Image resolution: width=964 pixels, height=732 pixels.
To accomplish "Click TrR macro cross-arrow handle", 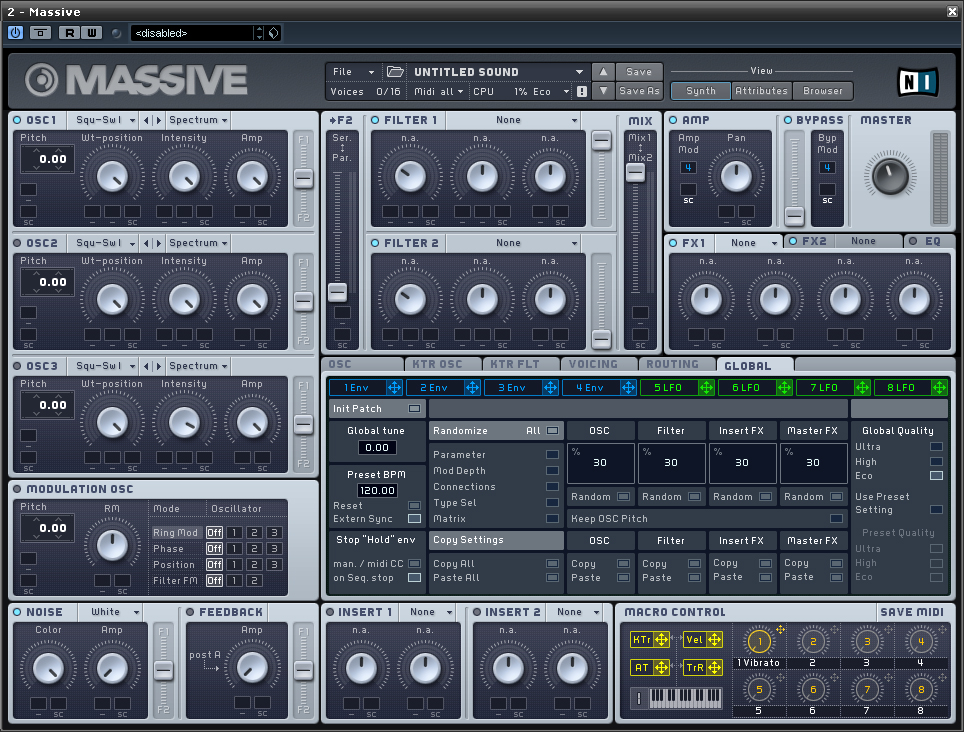I will 714,667.
